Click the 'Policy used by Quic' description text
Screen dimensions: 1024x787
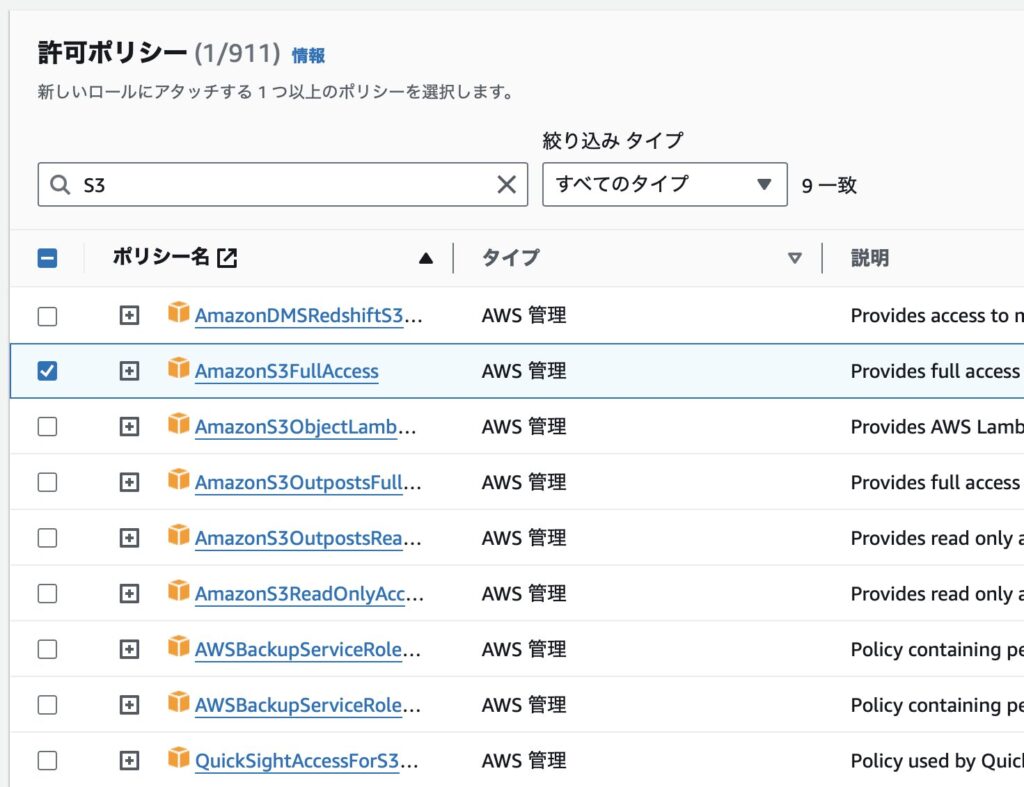[937, 761]
